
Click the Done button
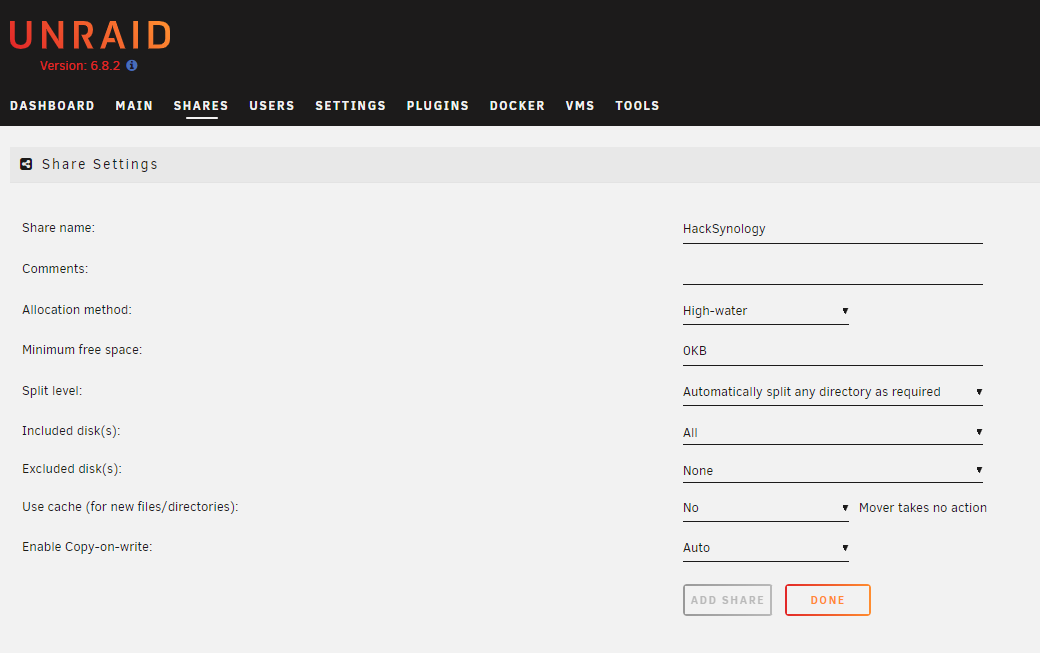(x=827, y=600)
